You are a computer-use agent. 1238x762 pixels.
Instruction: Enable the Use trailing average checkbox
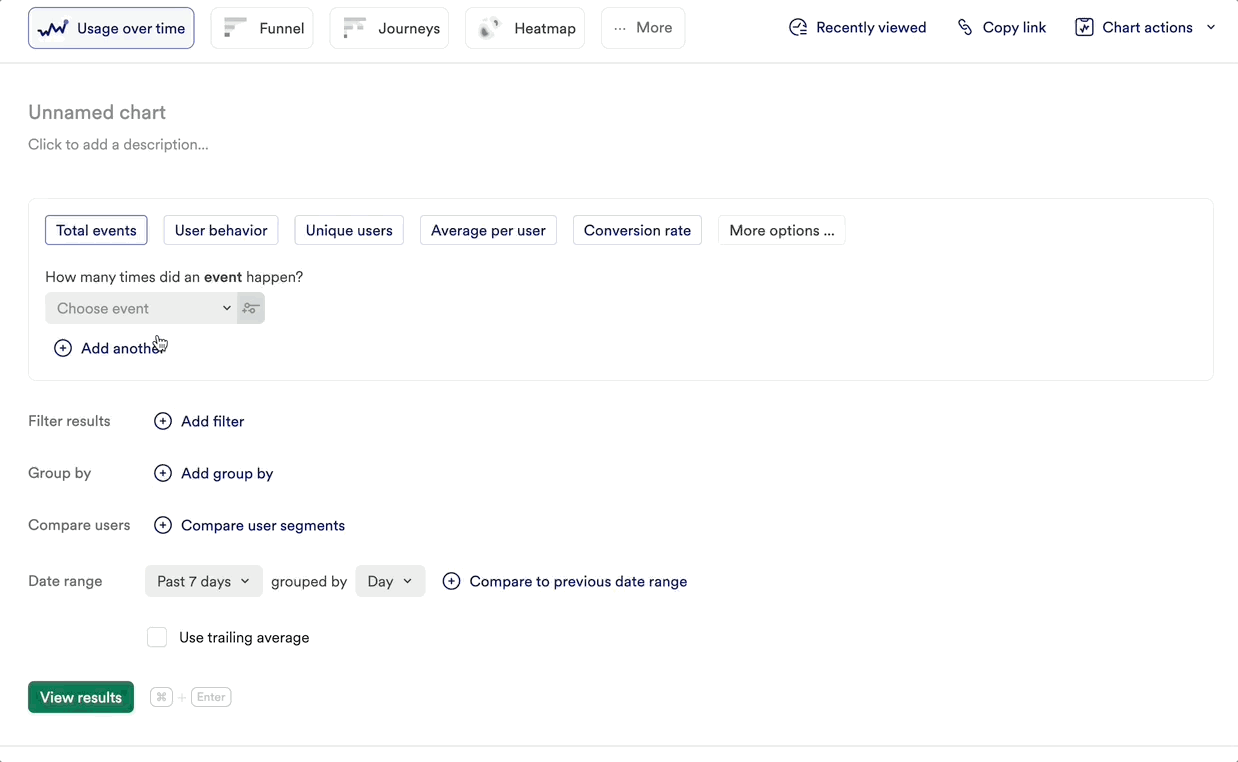(x=157, y=637)
